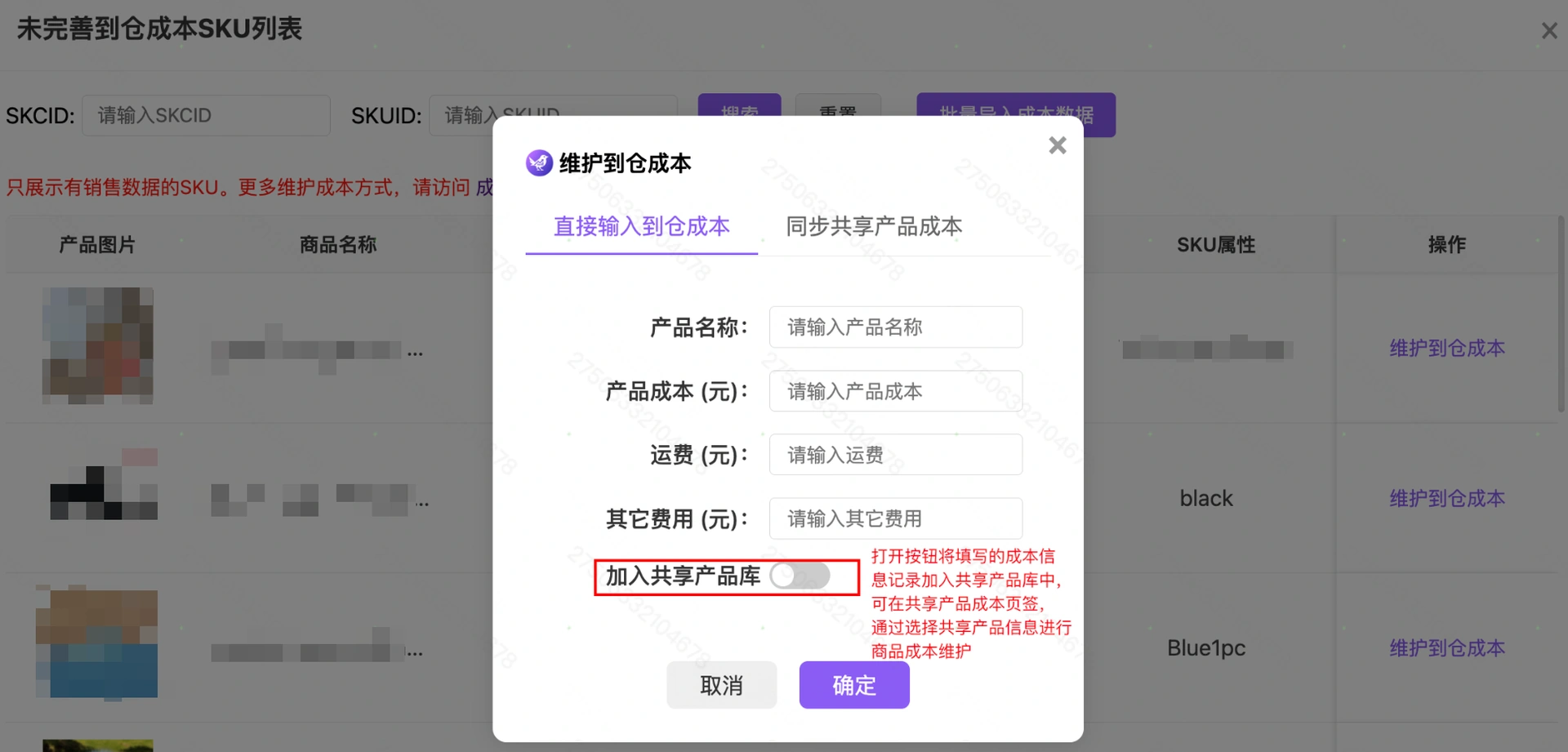
Task: Close the 未完善到仓成本SKU列表 panel
Action: coord(1548,30)
